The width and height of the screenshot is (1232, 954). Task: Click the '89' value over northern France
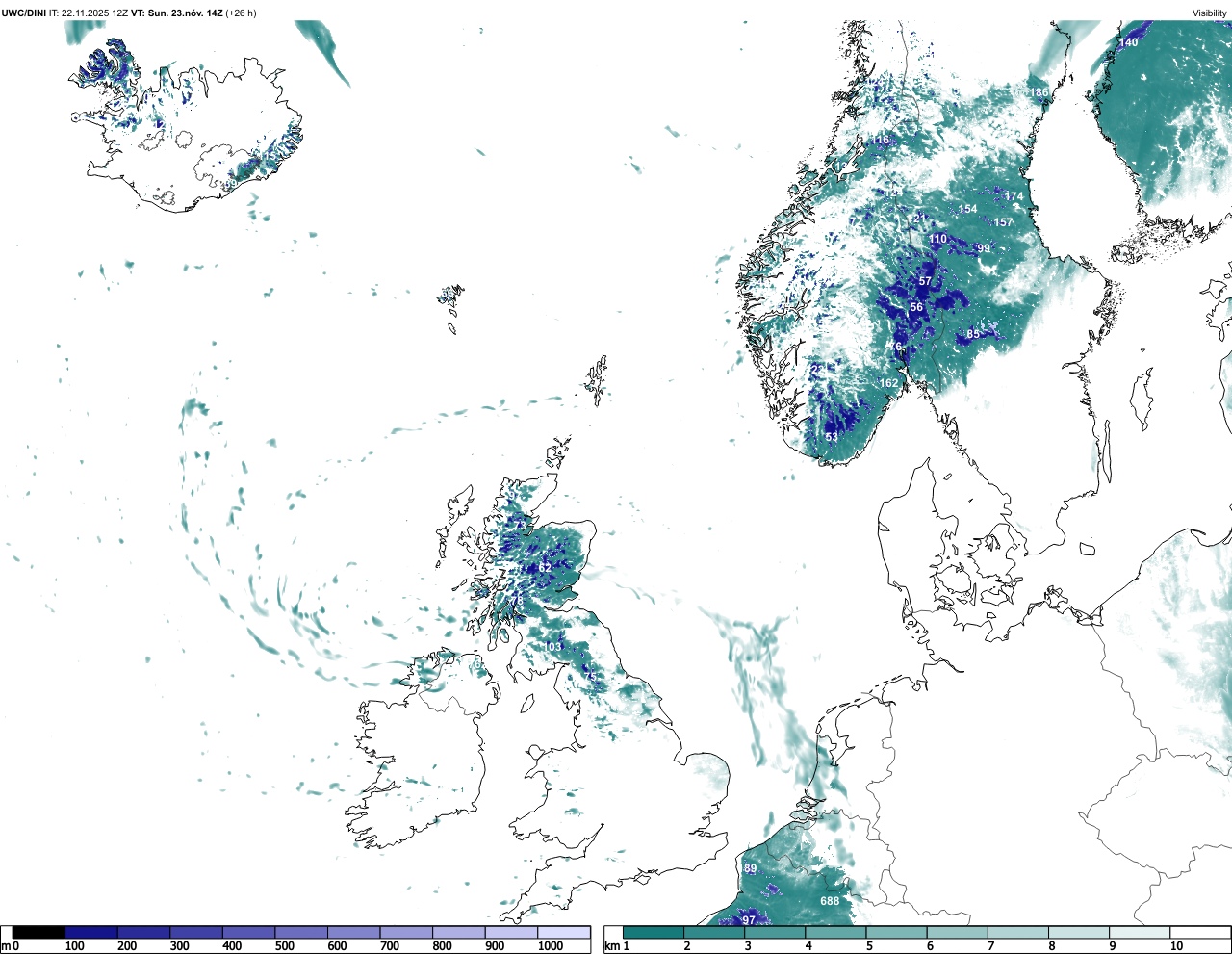tap(751, 869)
